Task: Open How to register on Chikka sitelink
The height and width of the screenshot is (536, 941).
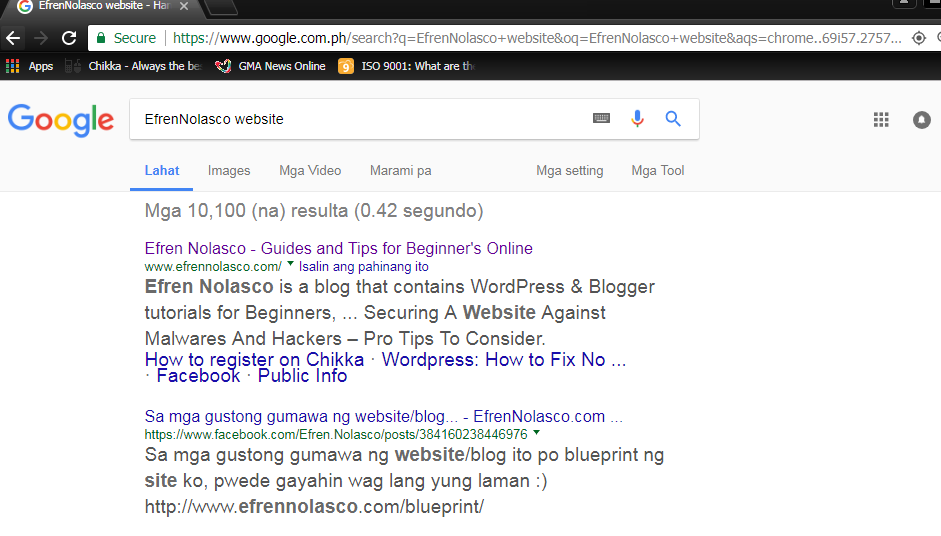Action: click(x=254, y=360)
